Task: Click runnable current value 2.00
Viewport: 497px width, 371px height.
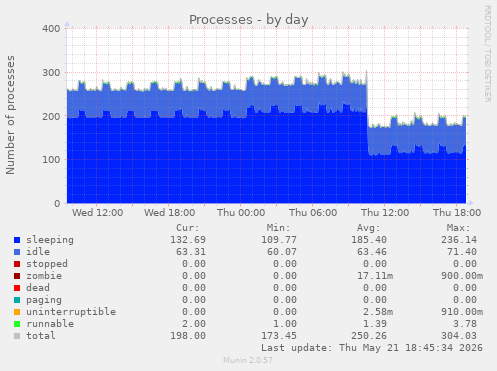Action: pos(194,324)
